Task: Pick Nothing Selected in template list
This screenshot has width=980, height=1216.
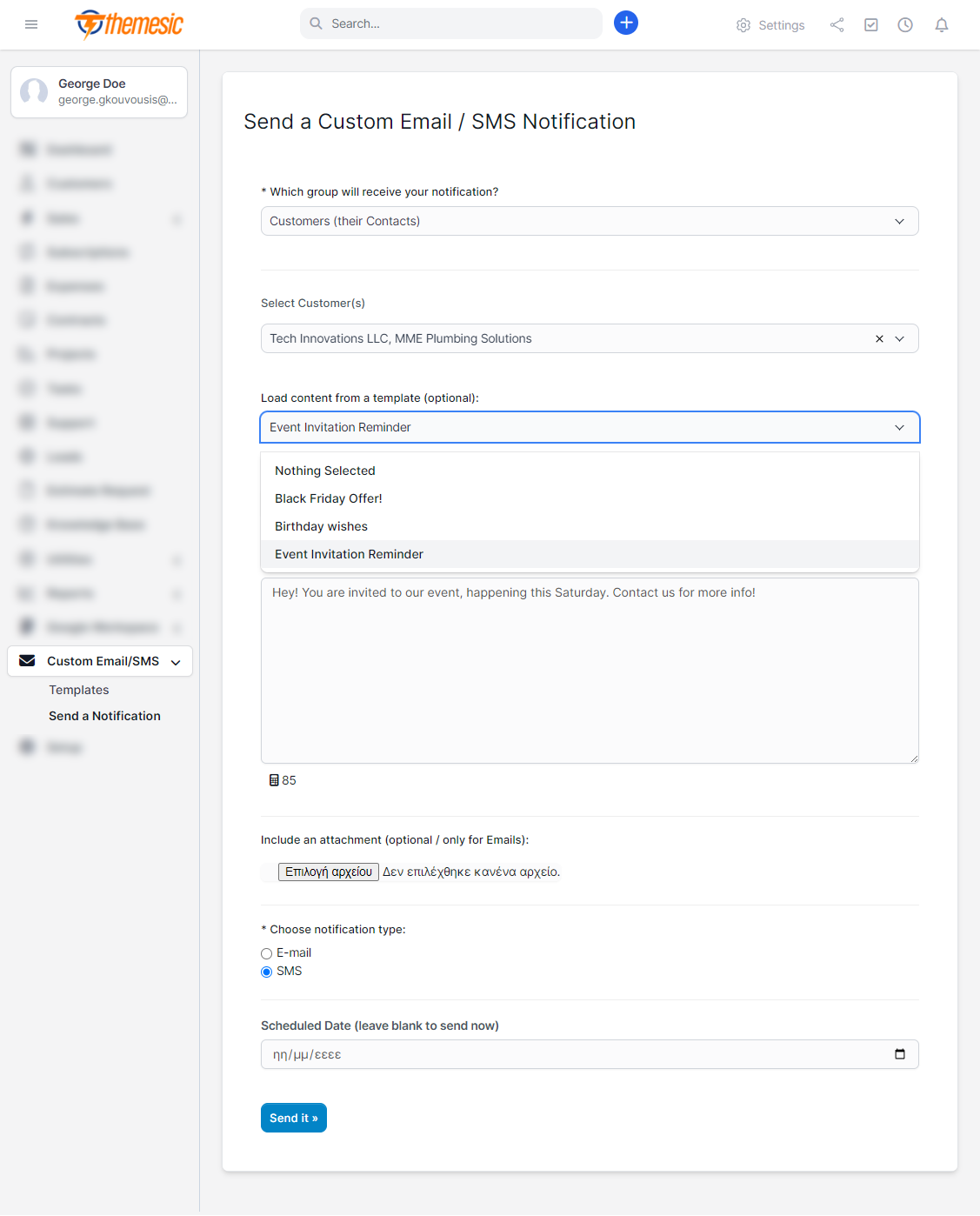Action: (x=325, y=471)
